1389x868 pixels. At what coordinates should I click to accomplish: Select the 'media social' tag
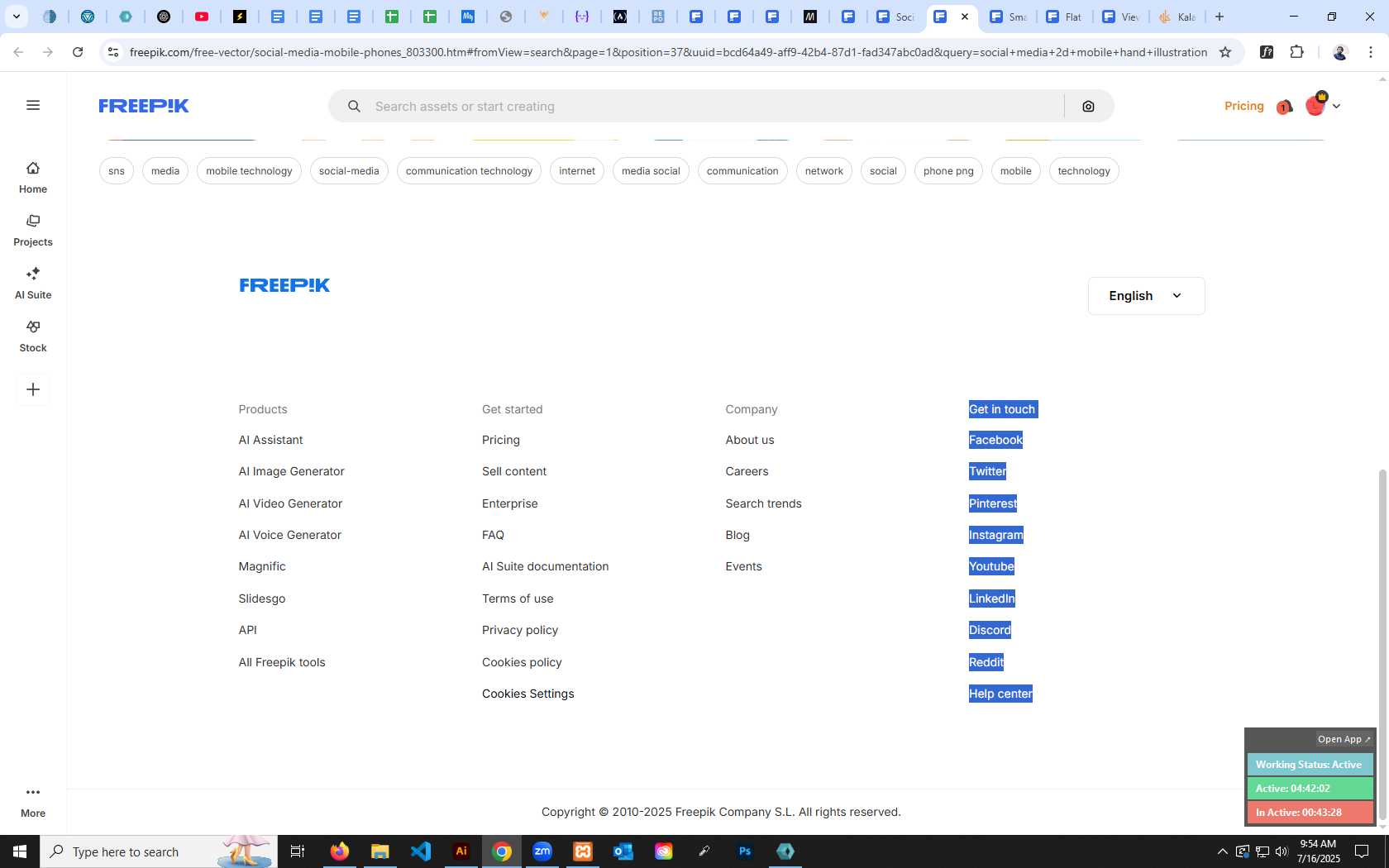coord(651,171)
